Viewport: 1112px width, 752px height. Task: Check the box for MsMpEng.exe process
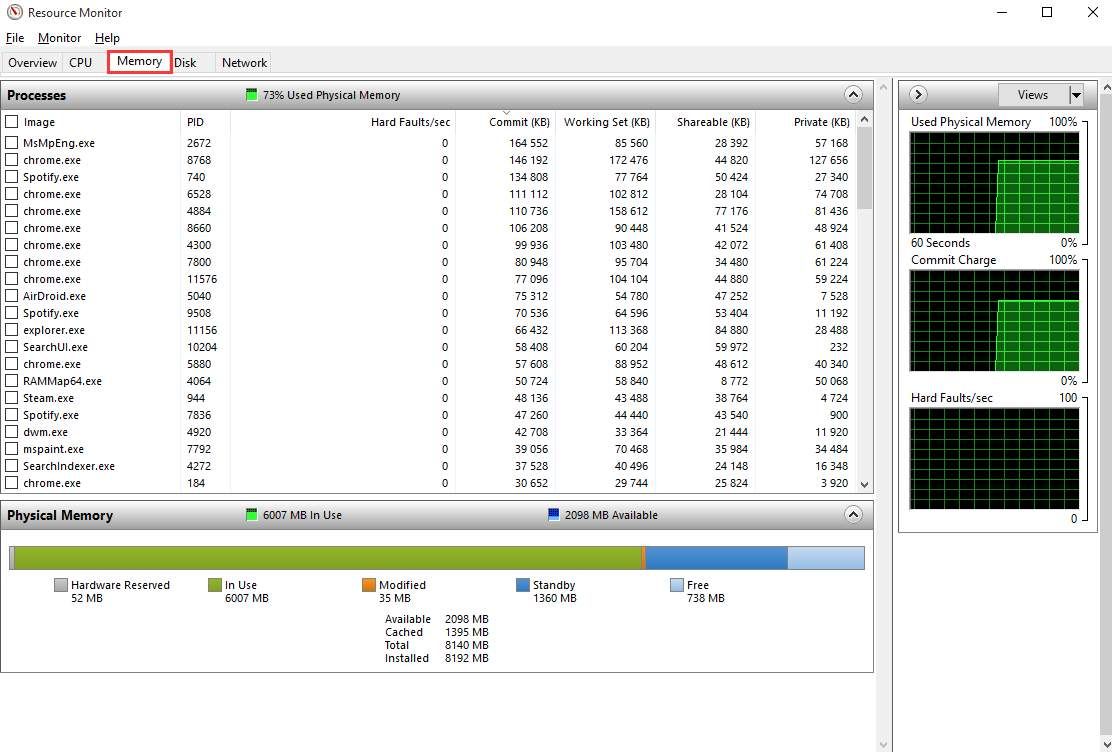(12, 143)
